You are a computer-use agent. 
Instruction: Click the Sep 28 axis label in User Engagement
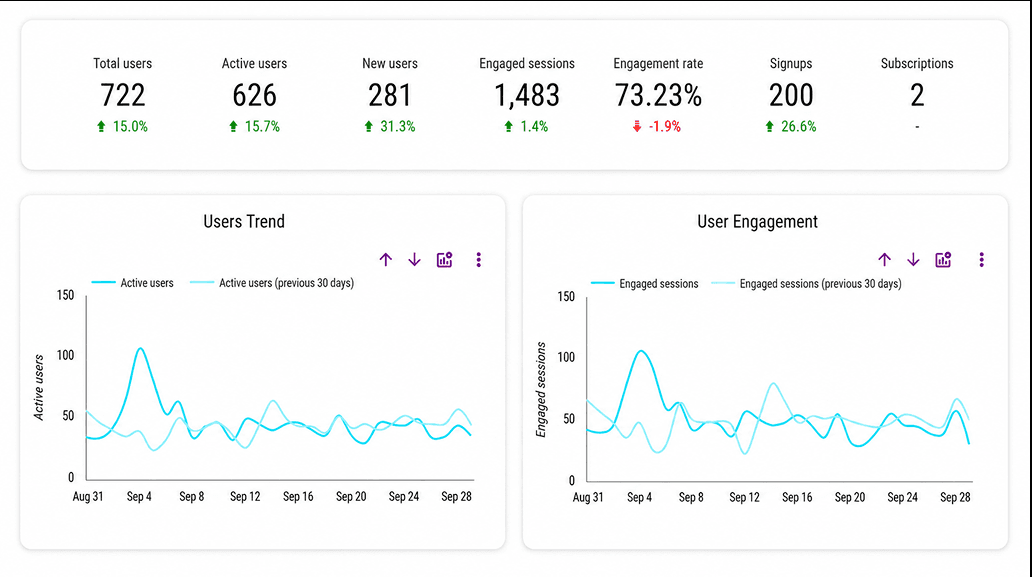(955, 497)
